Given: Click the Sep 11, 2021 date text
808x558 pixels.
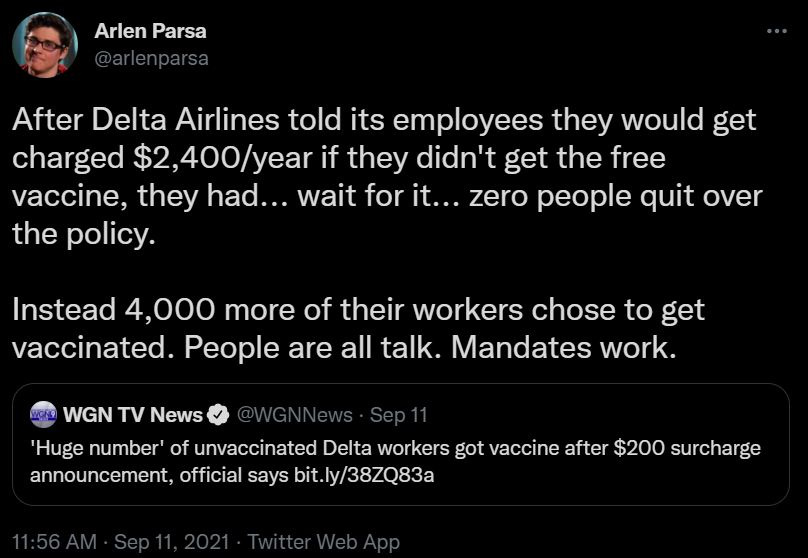Looking at the screenshot, I should [174, 542].
